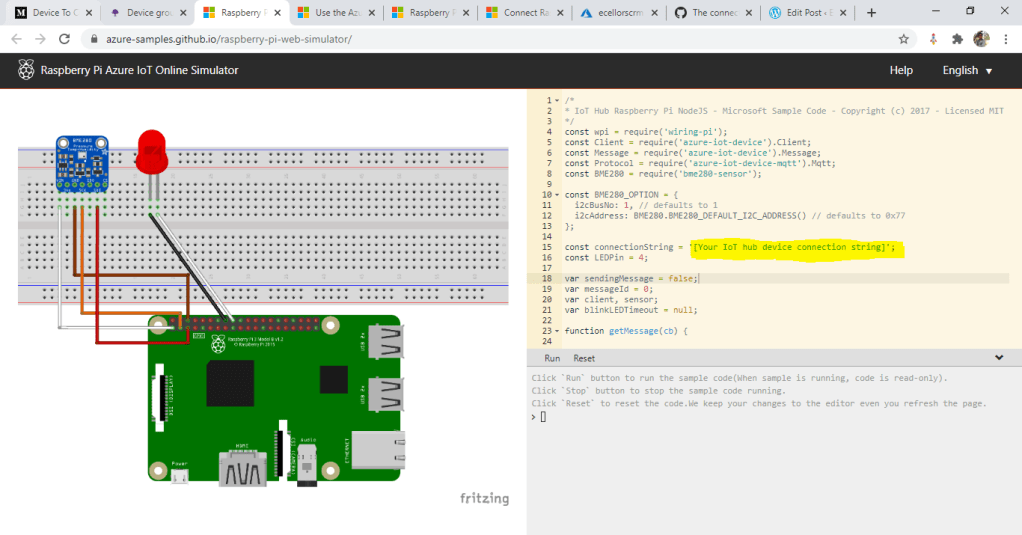1022x535 pixels.
Task: Click the red LED on the breadboard
Action: 153,150
